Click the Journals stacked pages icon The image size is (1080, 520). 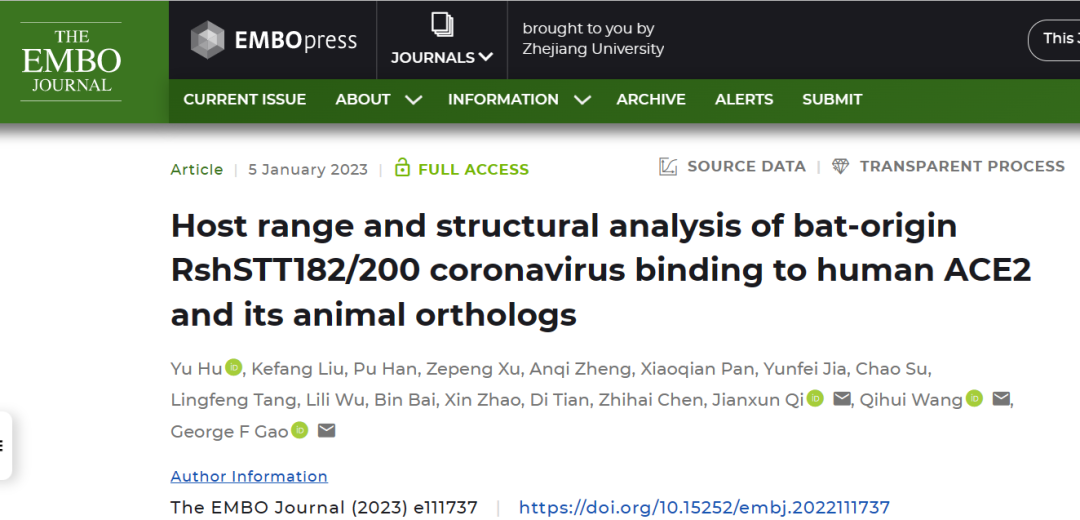[442, 25]
